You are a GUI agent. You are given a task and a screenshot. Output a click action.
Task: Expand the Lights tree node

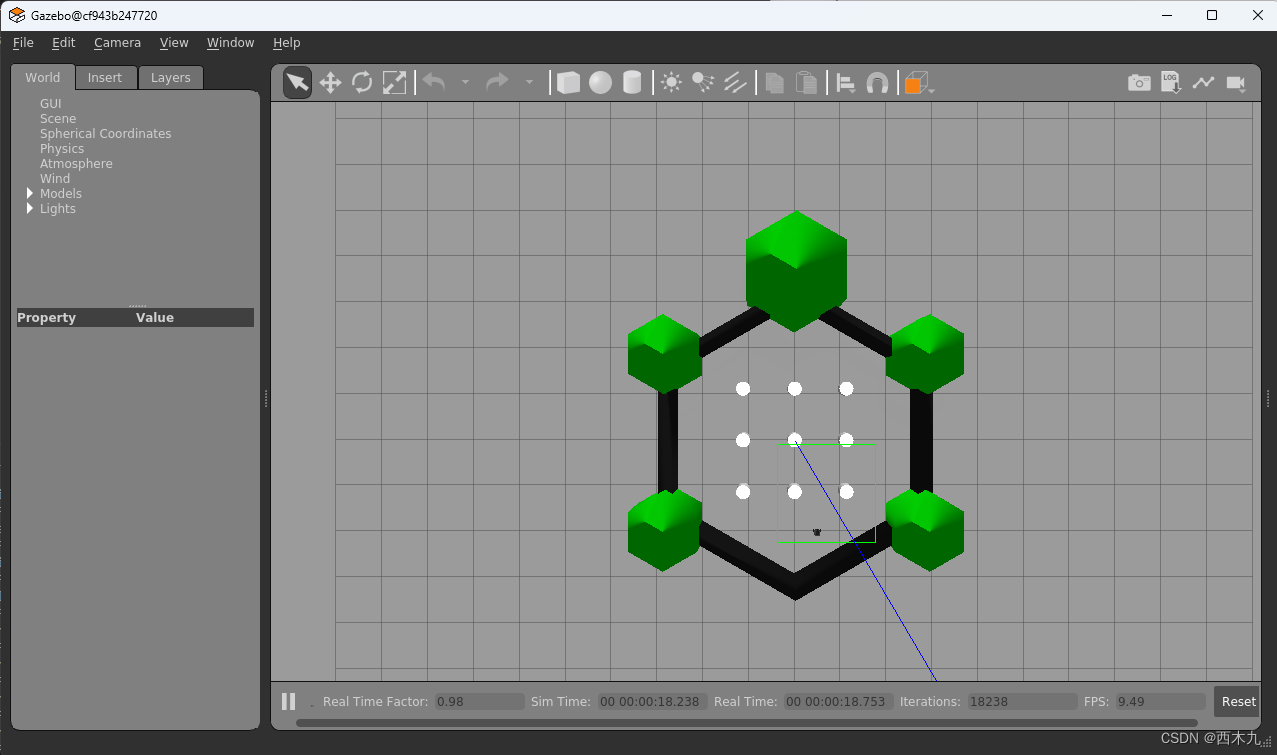(30, 208)
